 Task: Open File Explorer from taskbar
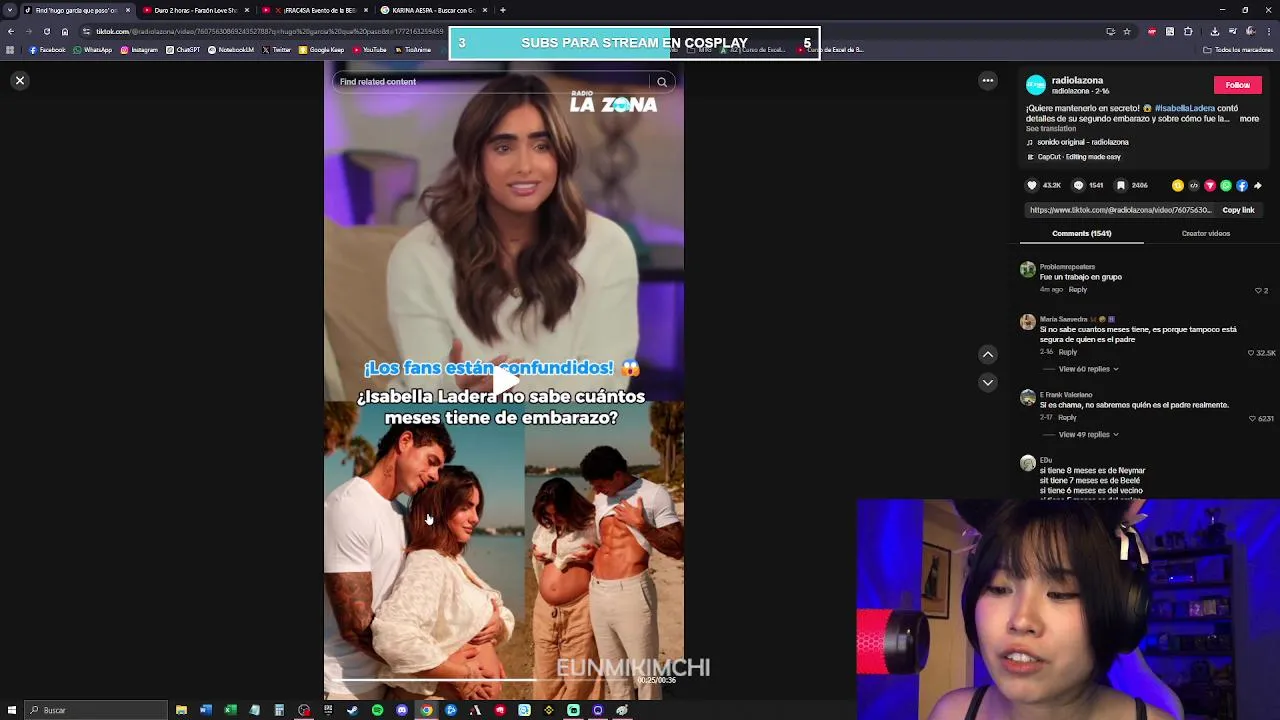[181, 710]
